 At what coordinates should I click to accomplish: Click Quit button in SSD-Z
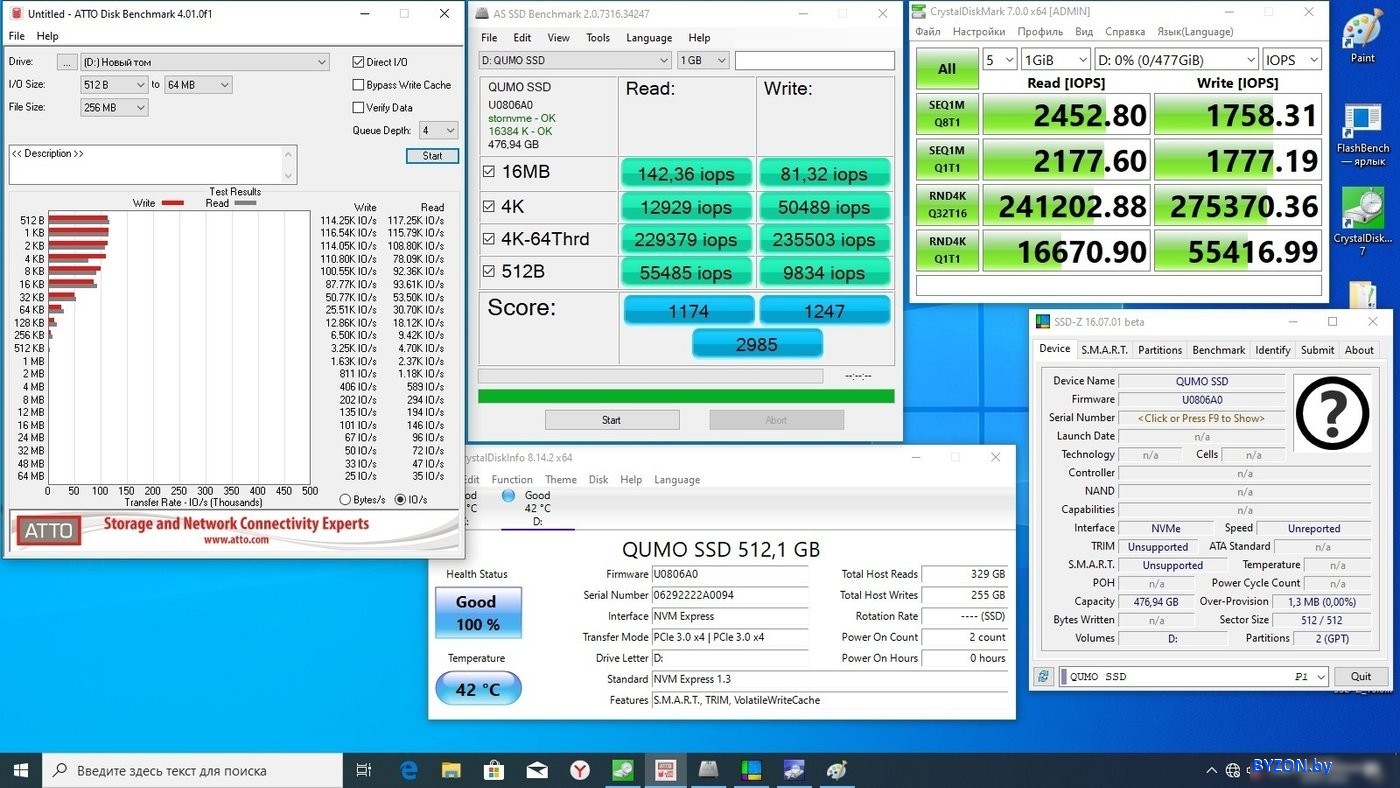1361,677
